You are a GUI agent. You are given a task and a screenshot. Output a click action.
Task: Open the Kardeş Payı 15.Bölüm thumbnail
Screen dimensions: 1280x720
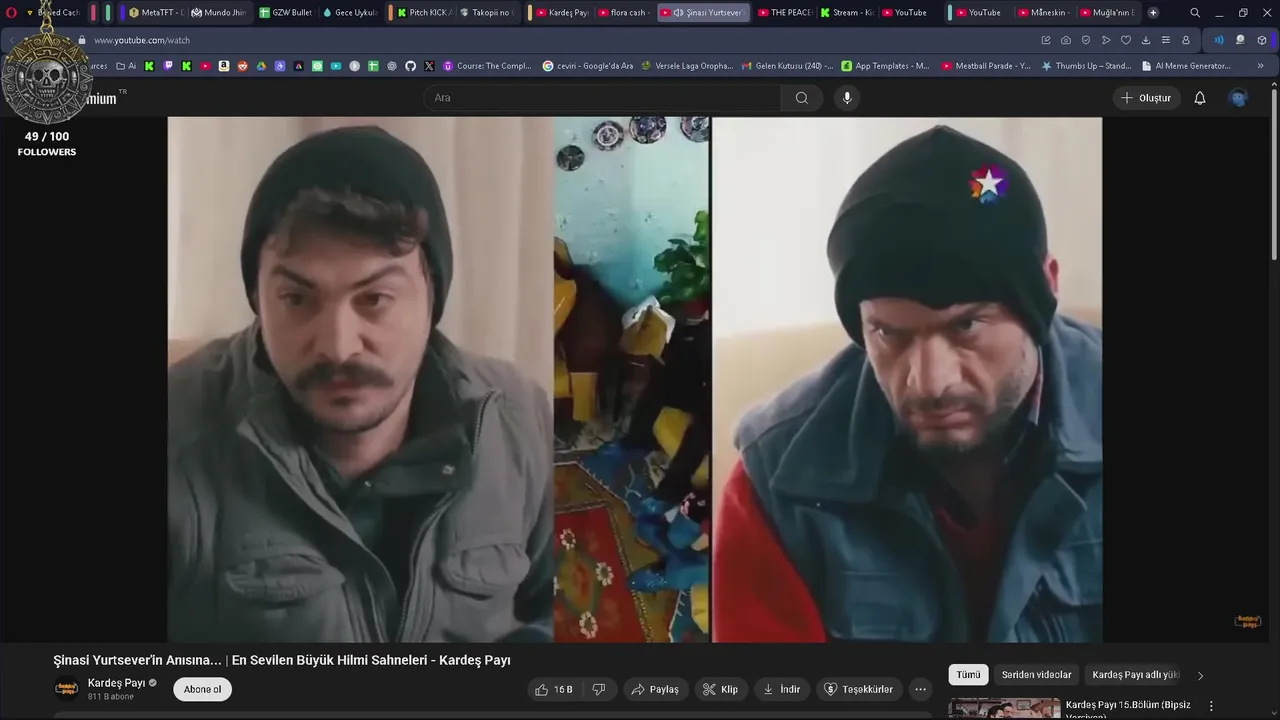pyautogui.click(x=1004, y=709)
